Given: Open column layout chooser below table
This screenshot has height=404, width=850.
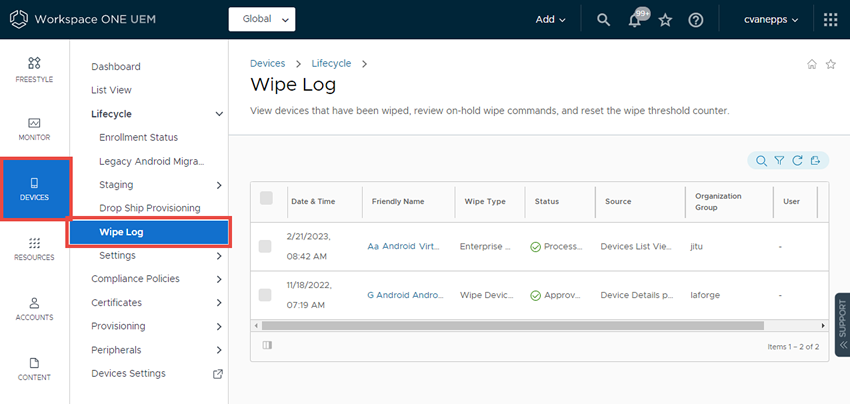Looking at the screenshot, I should [267, 345].
